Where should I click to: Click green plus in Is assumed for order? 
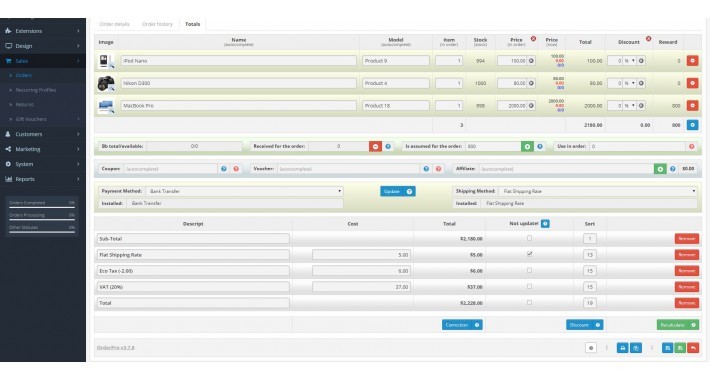pos(527,146)
